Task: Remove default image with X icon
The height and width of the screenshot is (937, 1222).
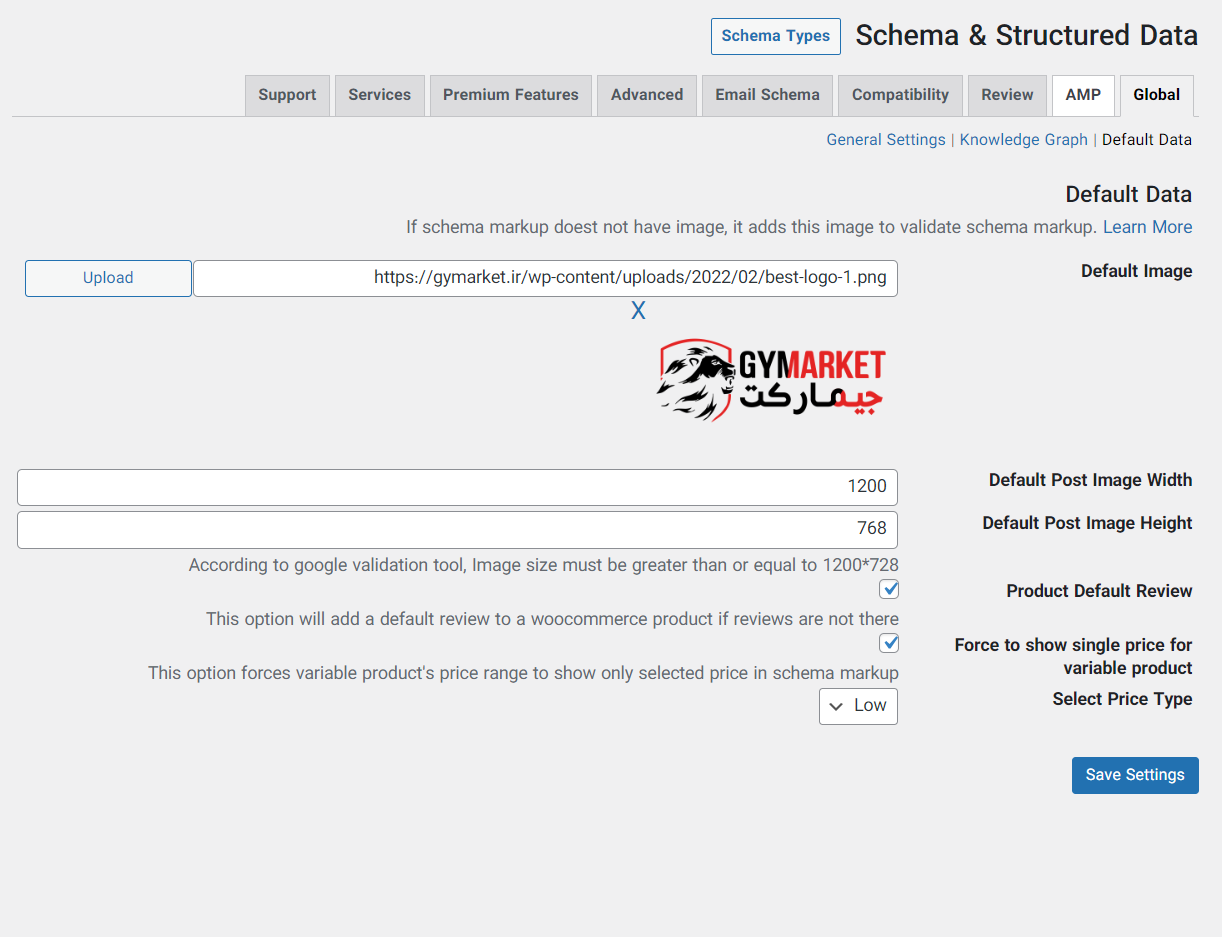Action: [638, 311]
